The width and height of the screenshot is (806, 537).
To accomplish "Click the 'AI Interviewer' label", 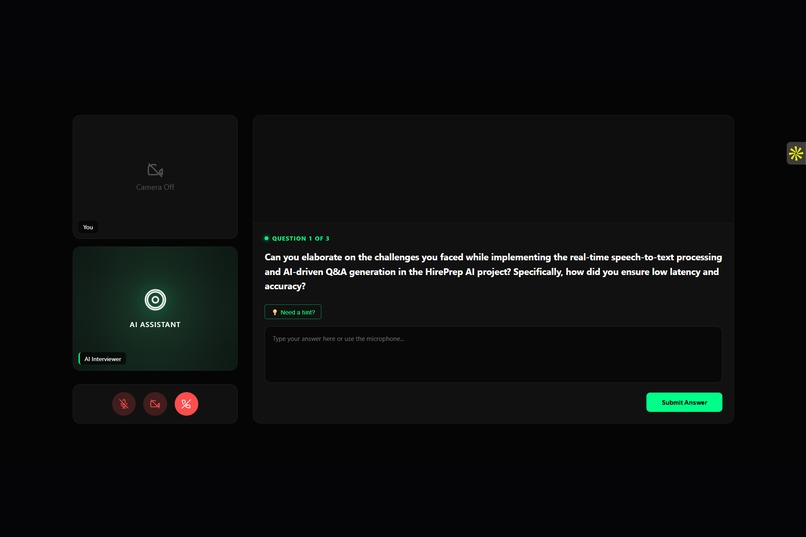I will coord(102,359).
